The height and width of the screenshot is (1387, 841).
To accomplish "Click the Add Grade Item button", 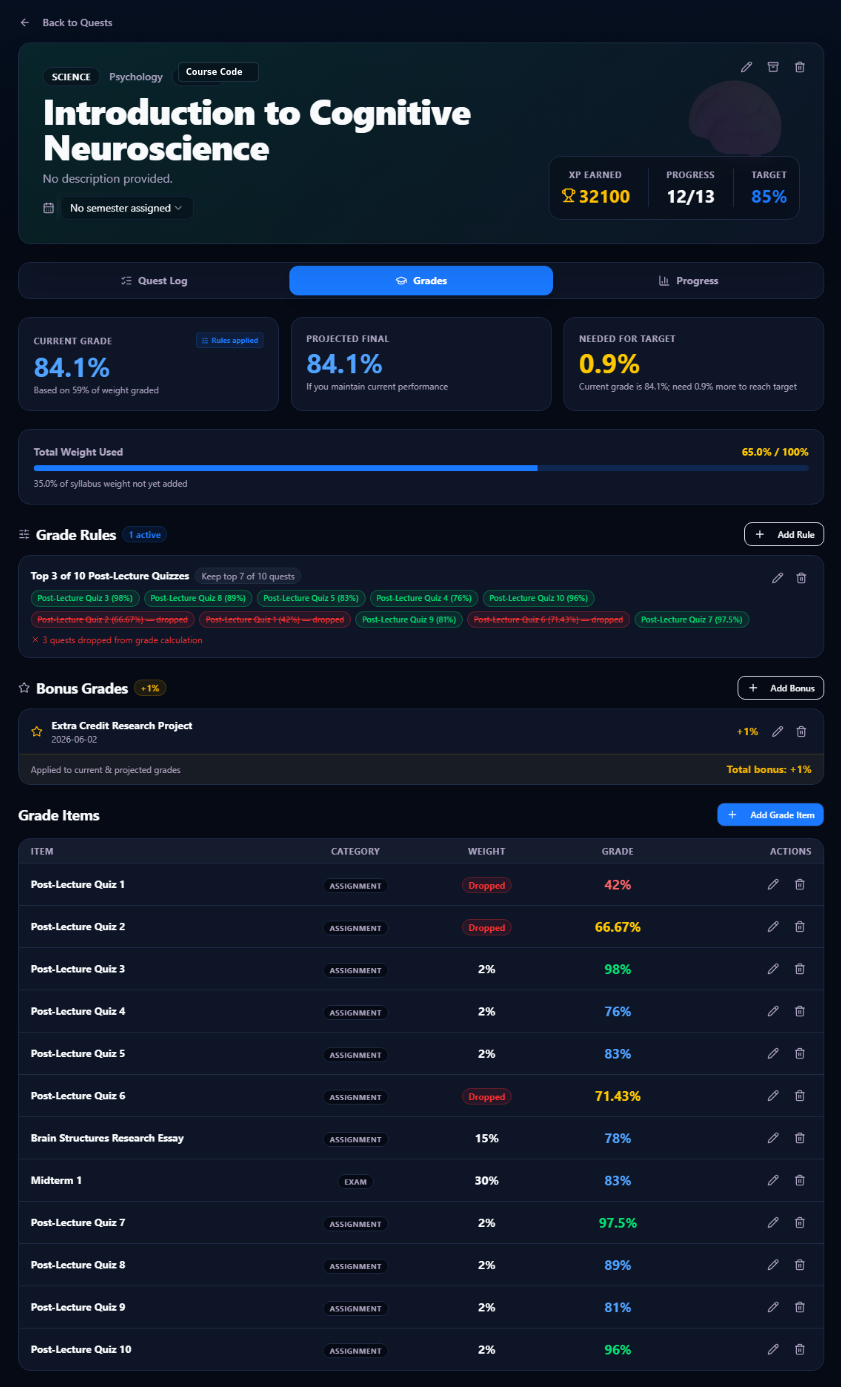I will (771, 815).
